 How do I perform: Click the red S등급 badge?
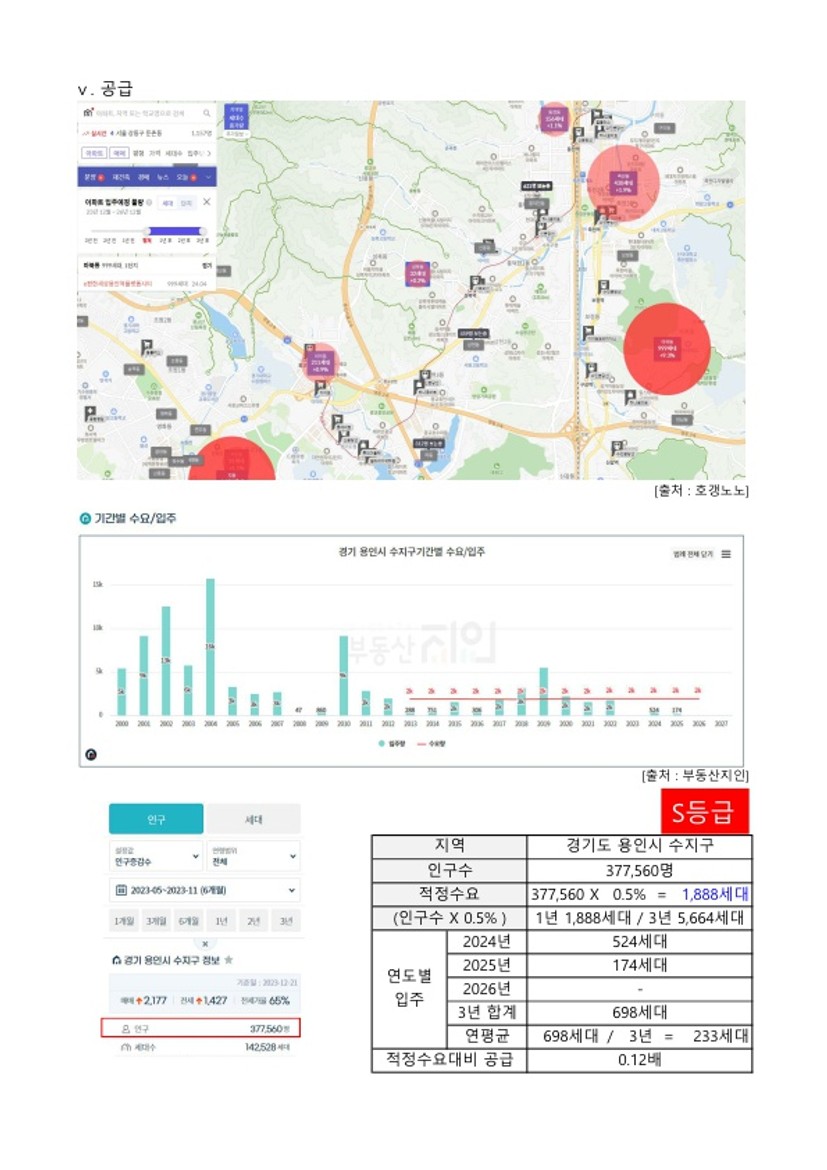[x=705, y=811]
